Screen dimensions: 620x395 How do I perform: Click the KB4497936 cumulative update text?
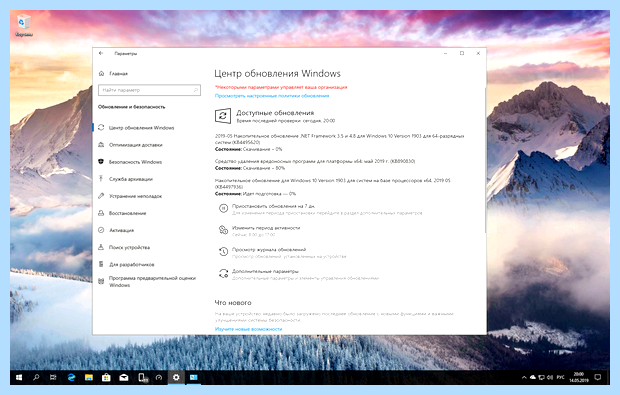click(x=333, y=183)
